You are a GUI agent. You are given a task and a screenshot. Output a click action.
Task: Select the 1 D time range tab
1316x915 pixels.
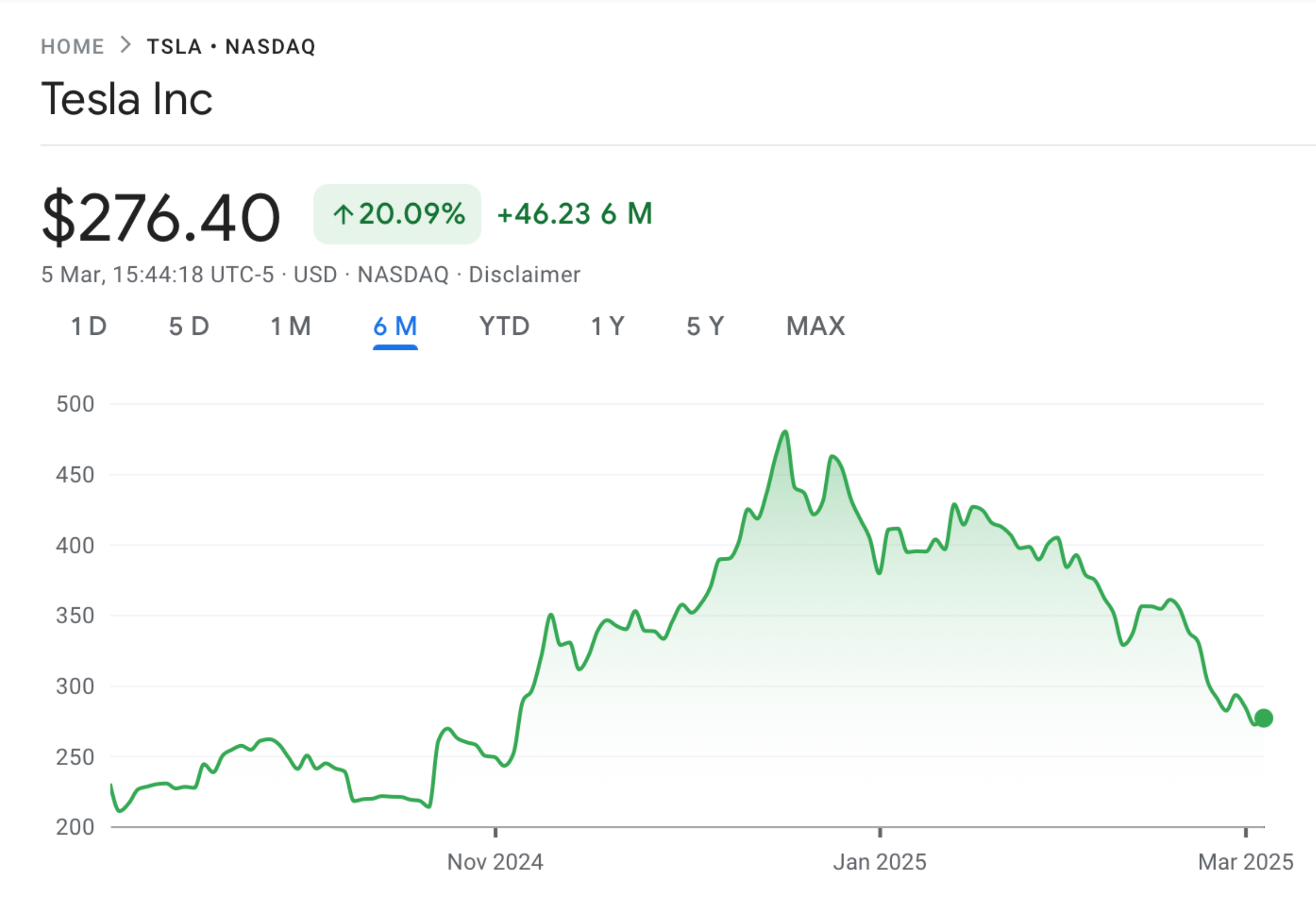[x=89, y=327]
